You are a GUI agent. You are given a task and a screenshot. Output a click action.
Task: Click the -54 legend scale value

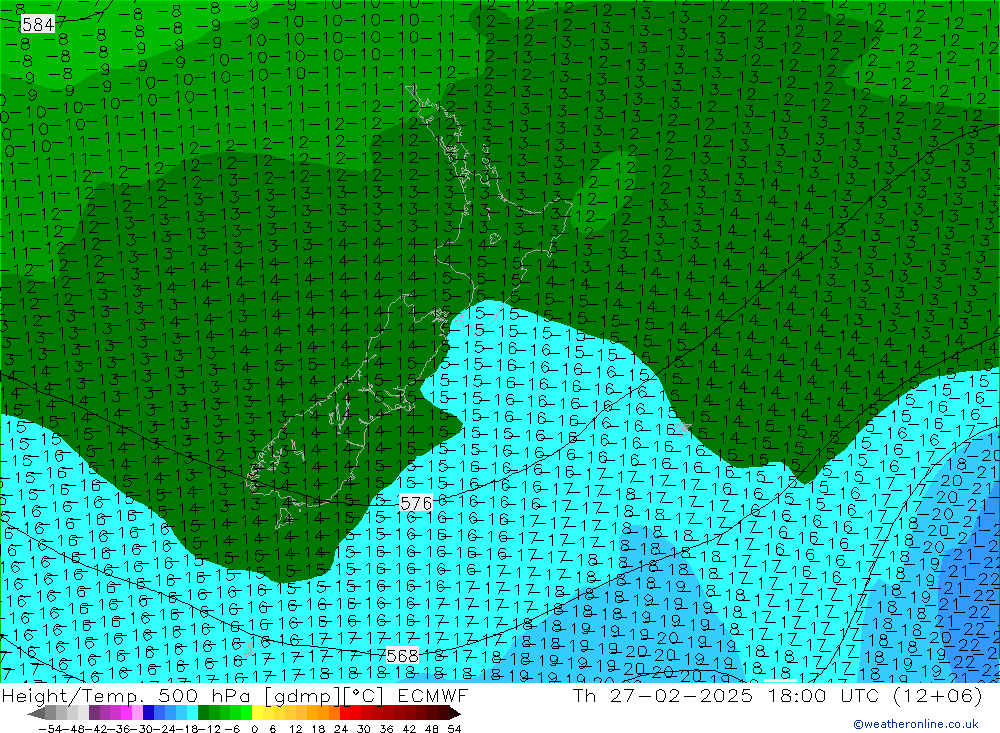(50, 728)
